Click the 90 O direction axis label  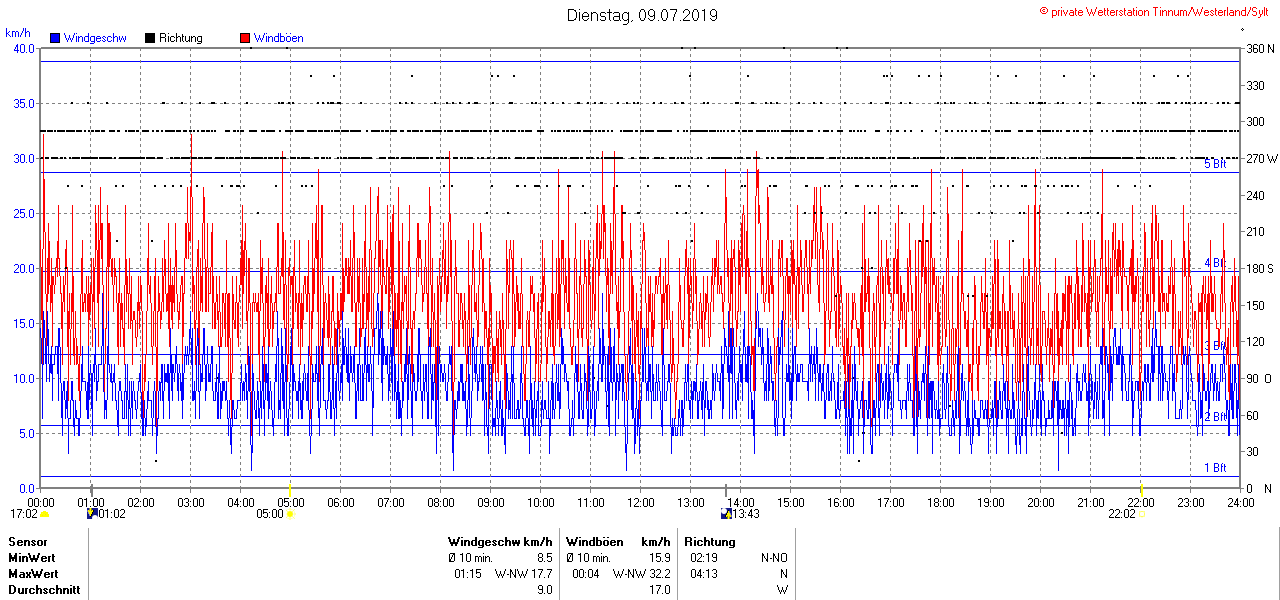coord(1257,379)
